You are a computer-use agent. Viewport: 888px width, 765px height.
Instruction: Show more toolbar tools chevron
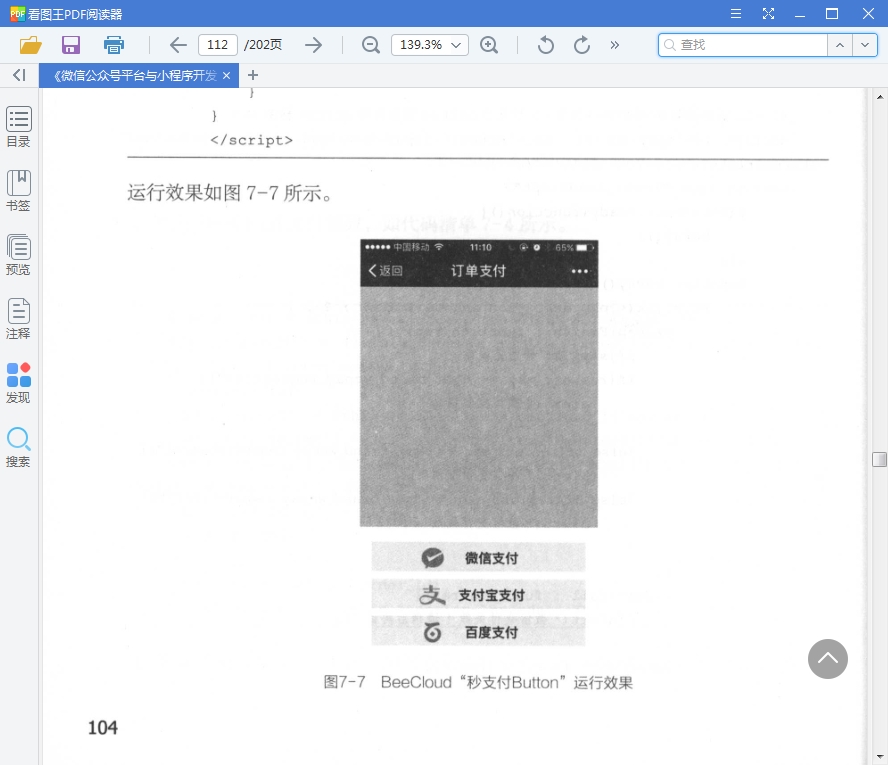[x=614, y=45]
